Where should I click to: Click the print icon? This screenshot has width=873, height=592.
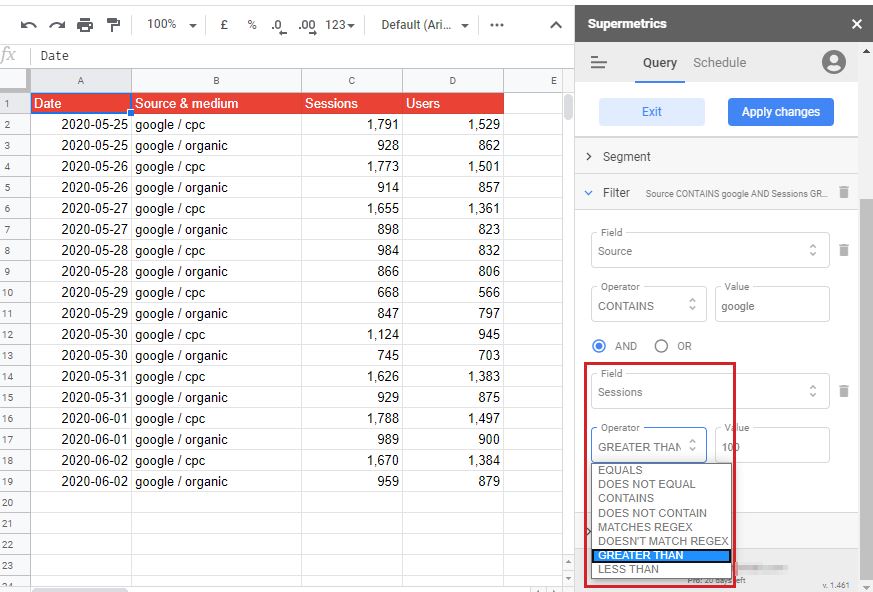tap(85, 25)
